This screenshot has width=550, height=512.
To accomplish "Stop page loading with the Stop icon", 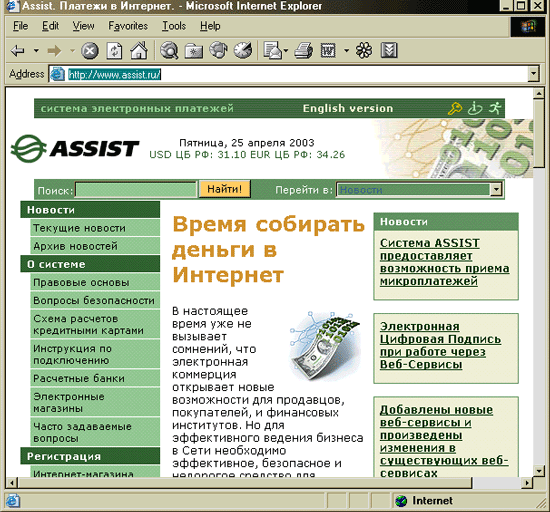I will pyautogui.click(x=90, y=51).
